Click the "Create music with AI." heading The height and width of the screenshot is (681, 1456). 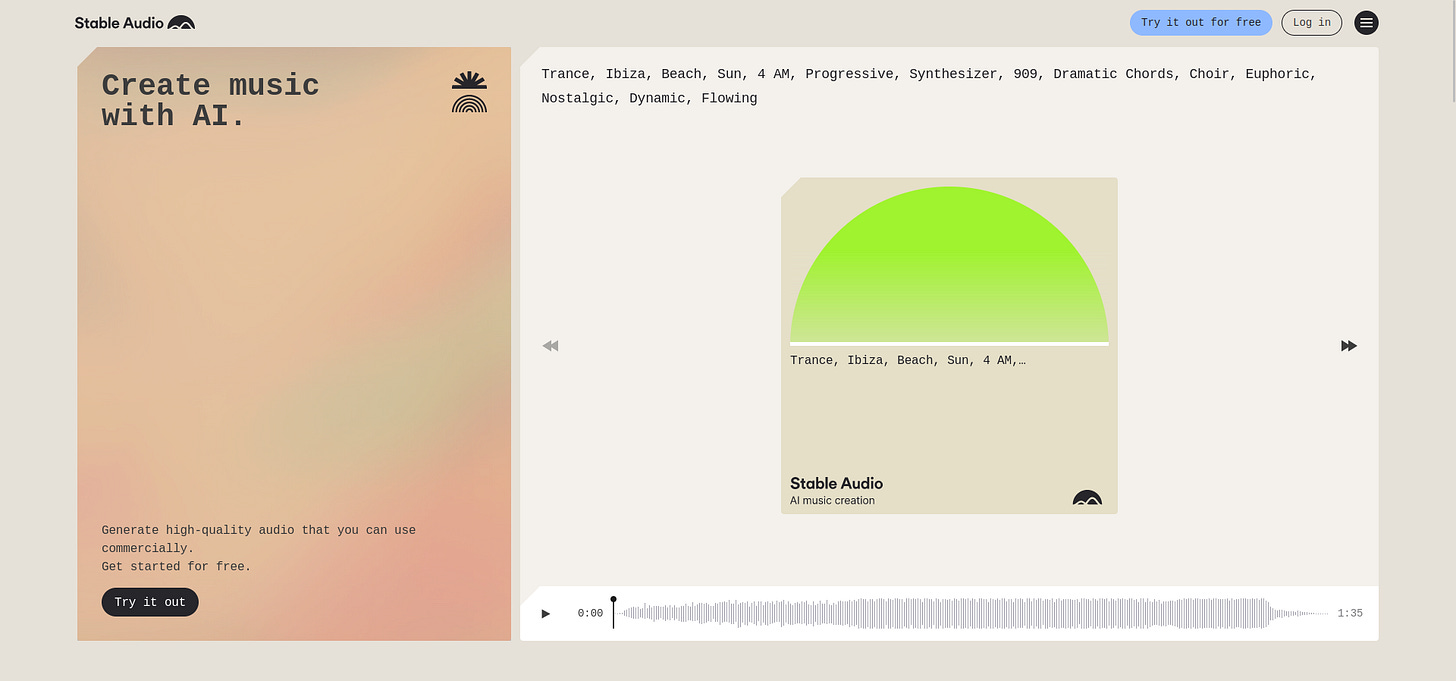[x=210, y=100]
